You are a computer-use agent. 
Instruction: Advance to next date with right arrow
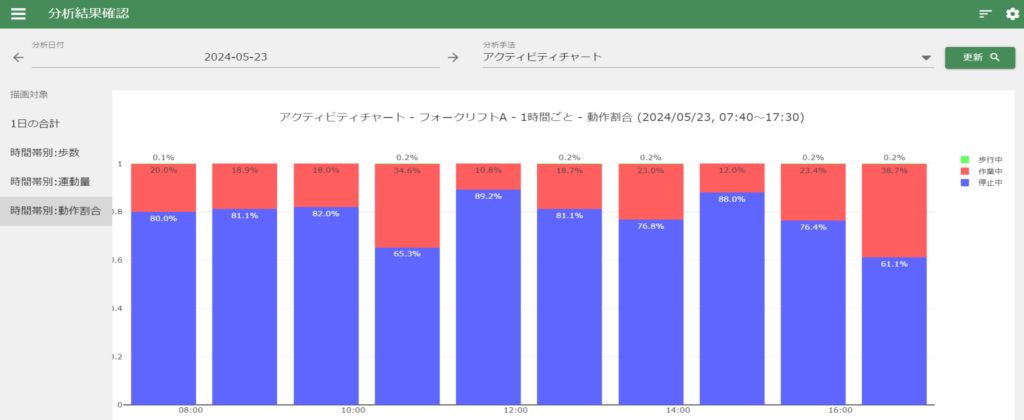453,58
